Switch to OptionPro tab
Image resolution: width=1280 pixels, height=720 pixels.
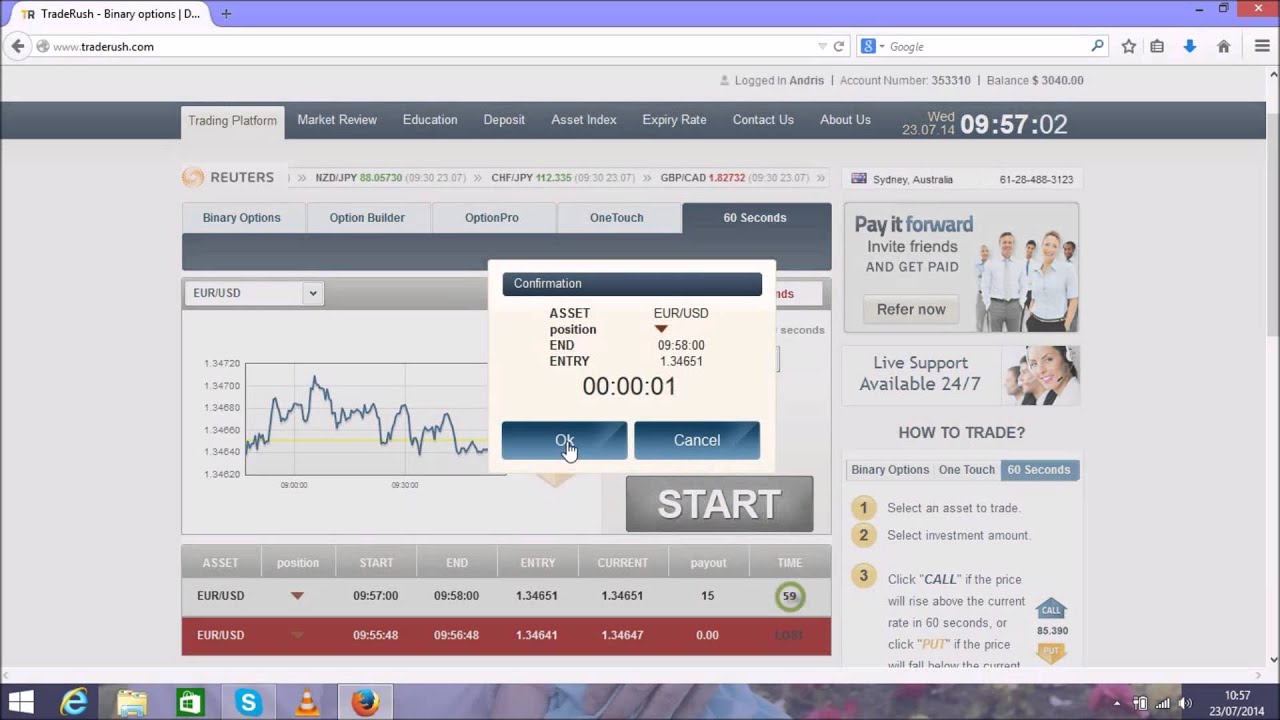[x=492, y=218]
